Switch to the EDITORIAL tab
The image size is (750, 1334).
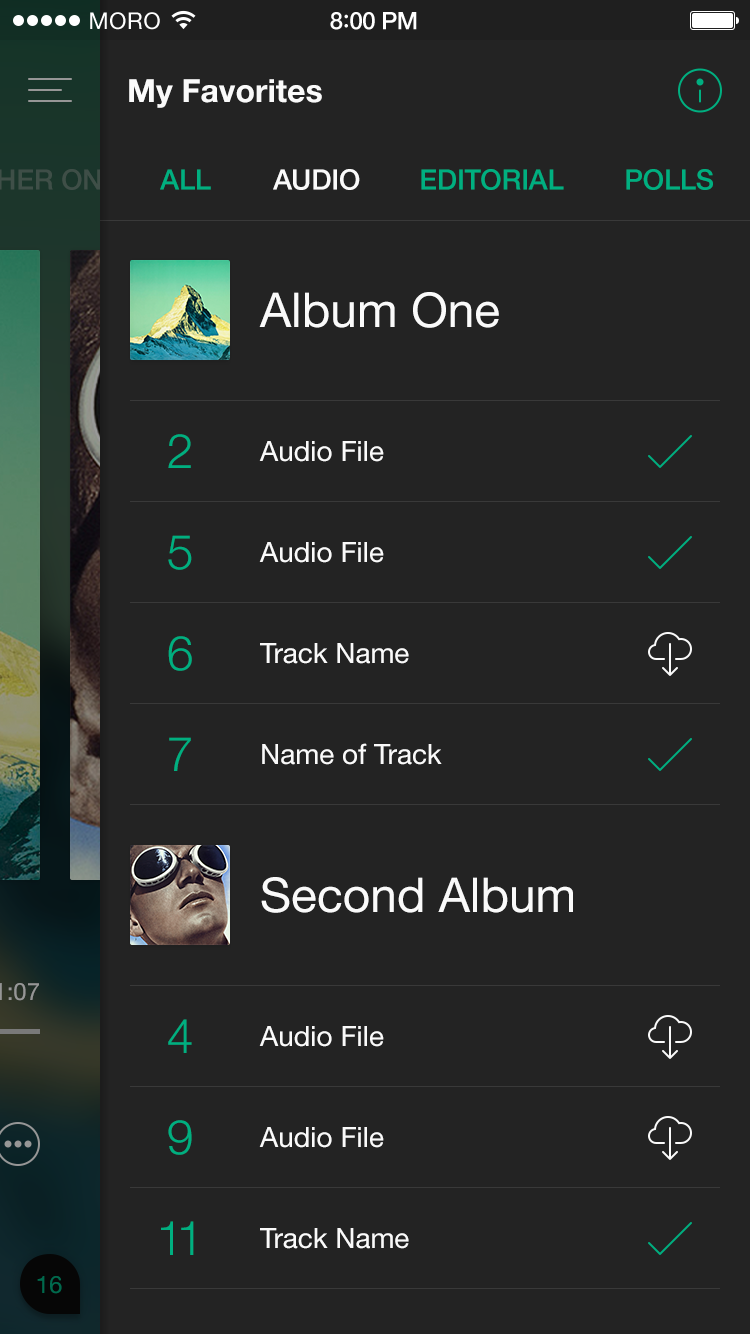pyautogui.click(x=492, y=180)
